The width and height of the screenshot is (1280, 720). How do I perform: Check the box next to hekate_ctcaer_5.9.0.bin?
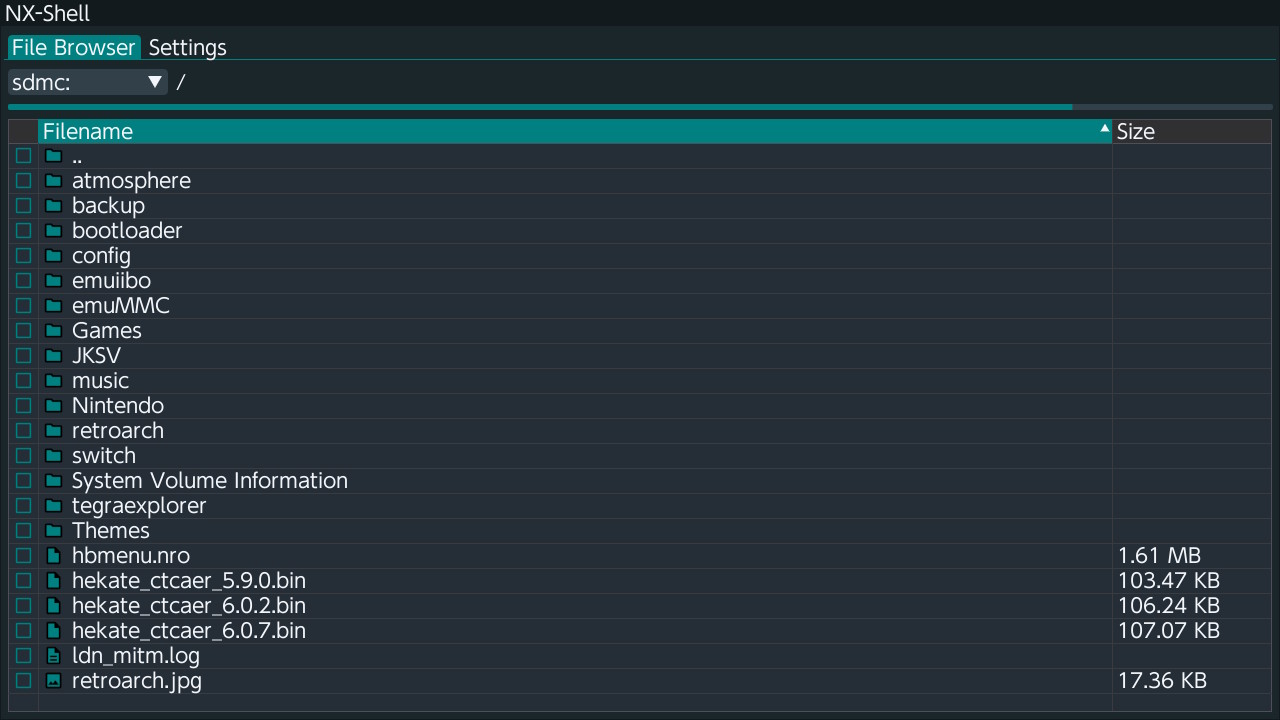pyautogui.click(x=24, y=581)
